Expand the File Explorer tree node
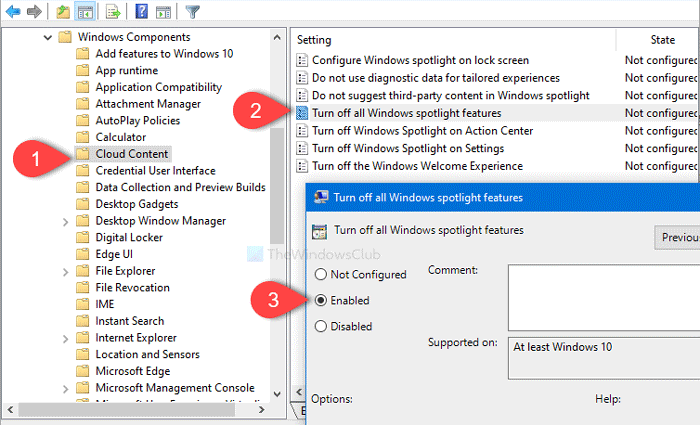 (66, 271)
